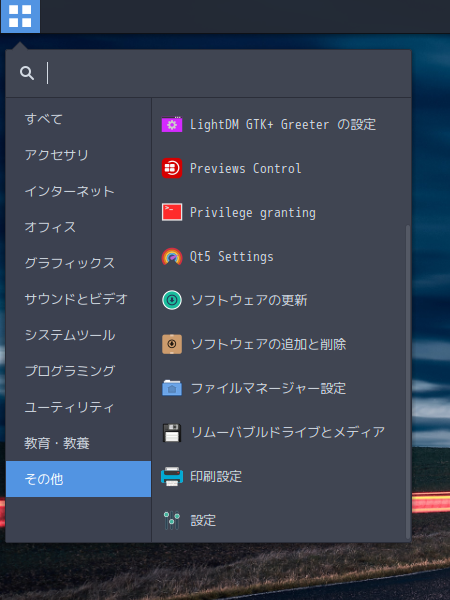450x600 pixels.
Task: Select the すべて category
Action: (78, 119)
